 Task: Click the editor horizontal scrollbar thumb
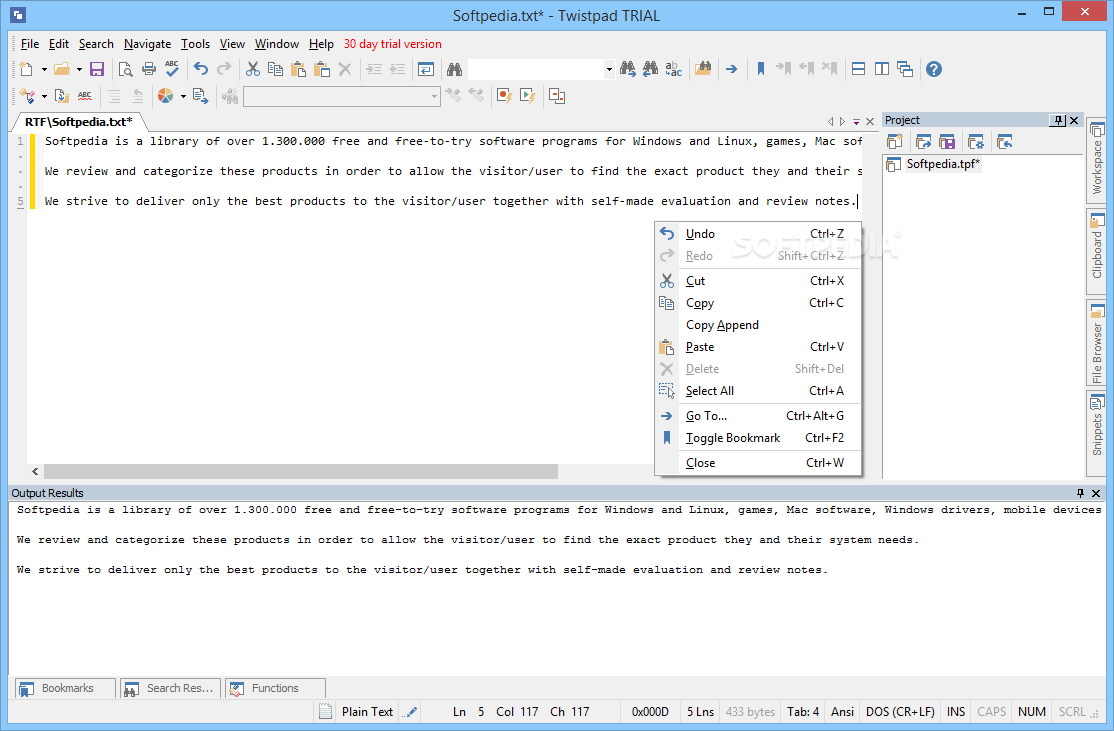(x=301, y=471)
